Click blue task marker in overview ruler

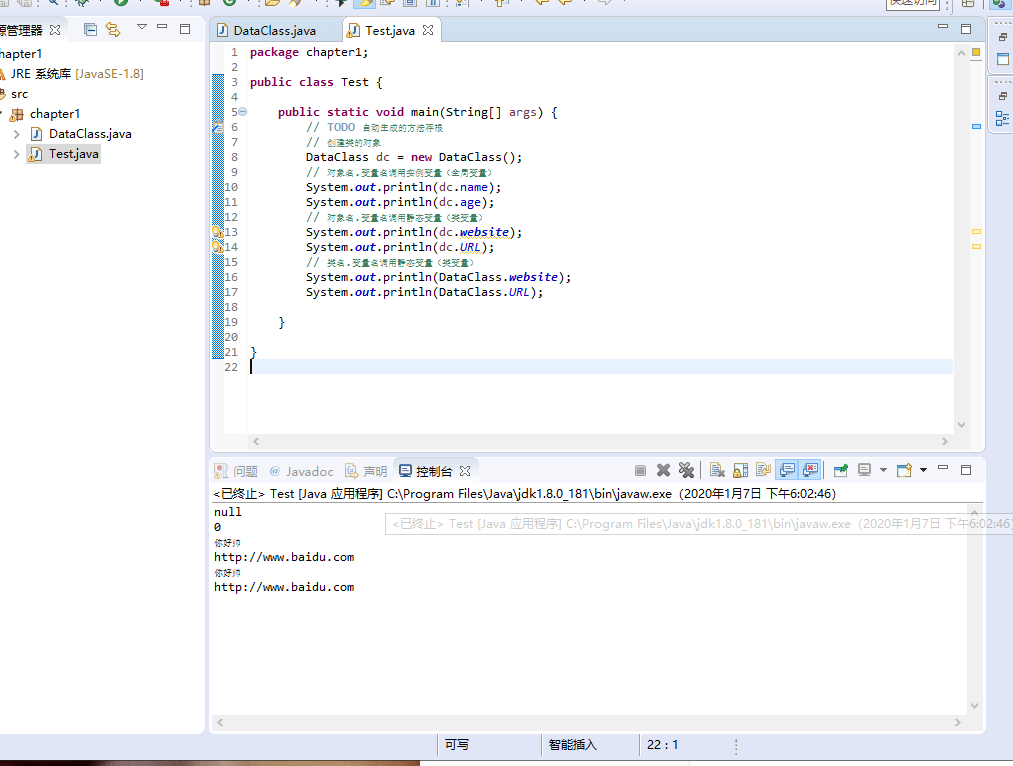tap(976, 127)
